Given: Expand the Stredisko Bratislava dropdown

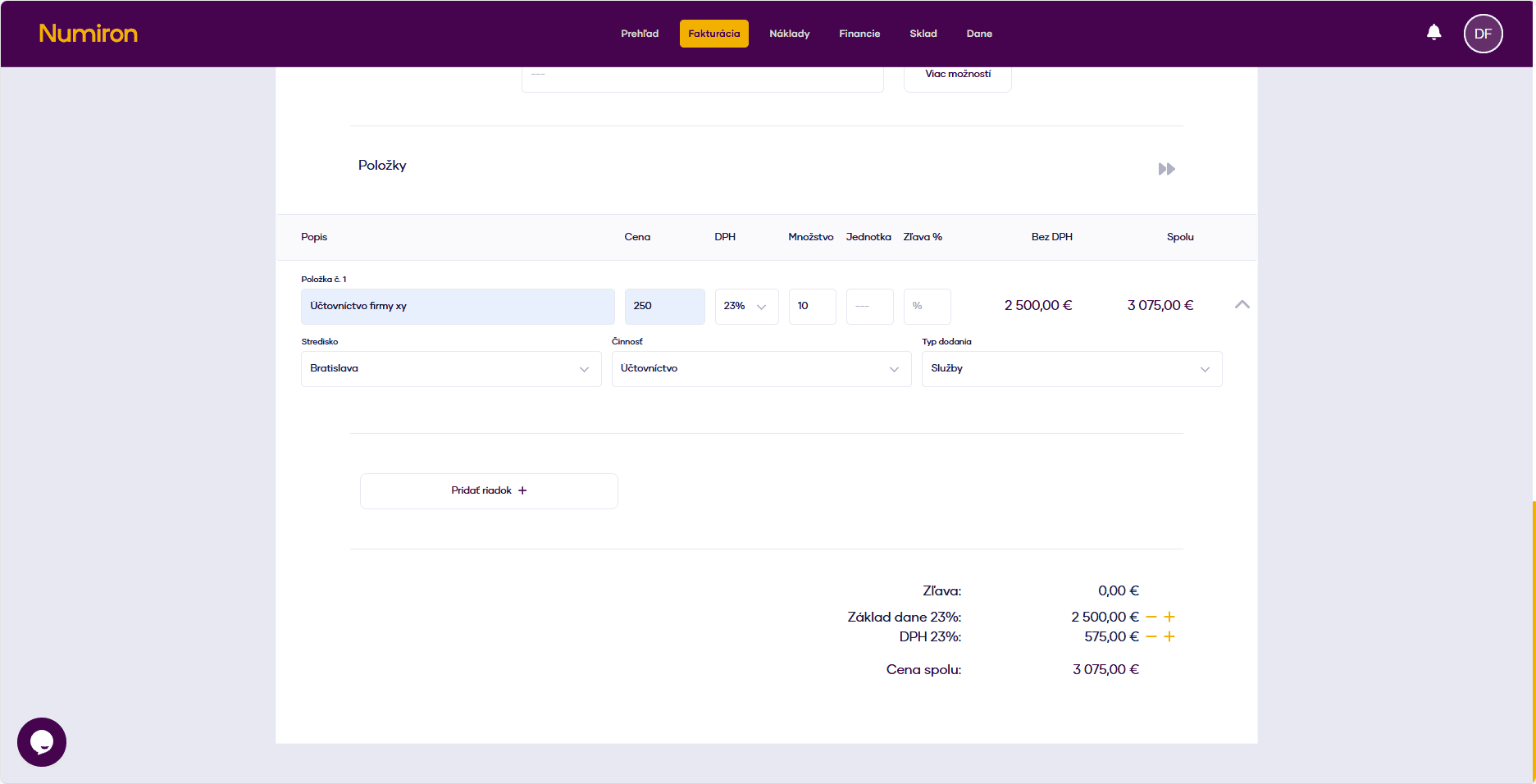Looking at the screenshot, I should click(450, 369).
